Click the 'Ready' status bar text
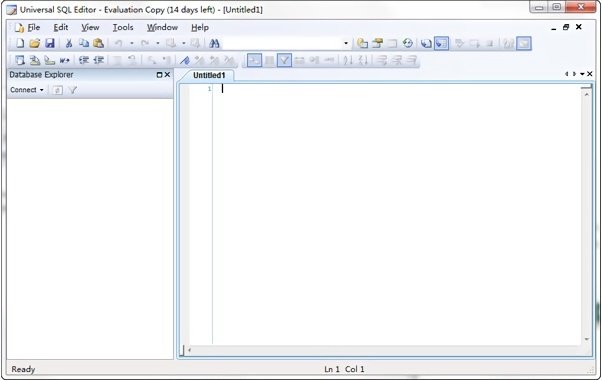 click(x=23, y=369)
